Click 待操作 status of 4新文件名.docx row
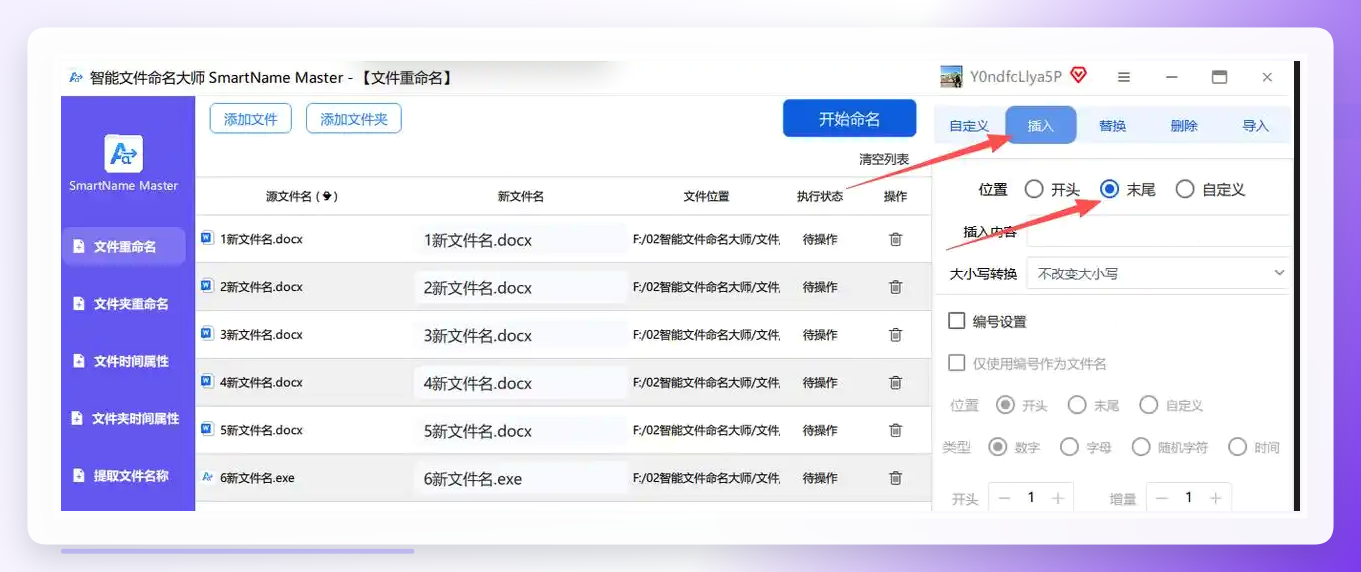The height and width of the screenshot is (572, 1361). pos(820,383)
